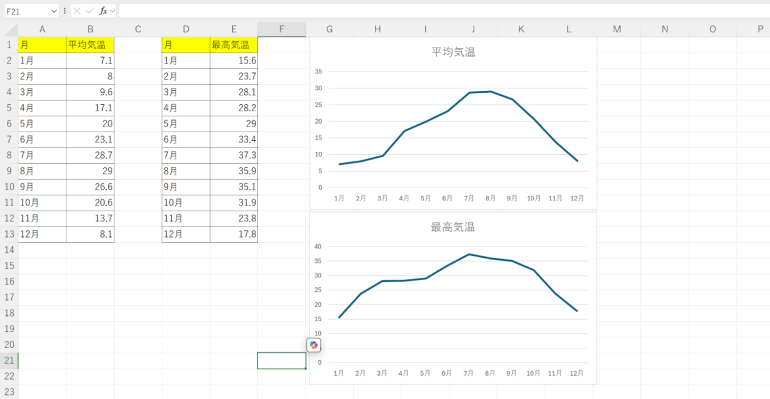Select the 最高気温 chart title
The width and height of the screenshot is (770, 399).
(453, 227)
